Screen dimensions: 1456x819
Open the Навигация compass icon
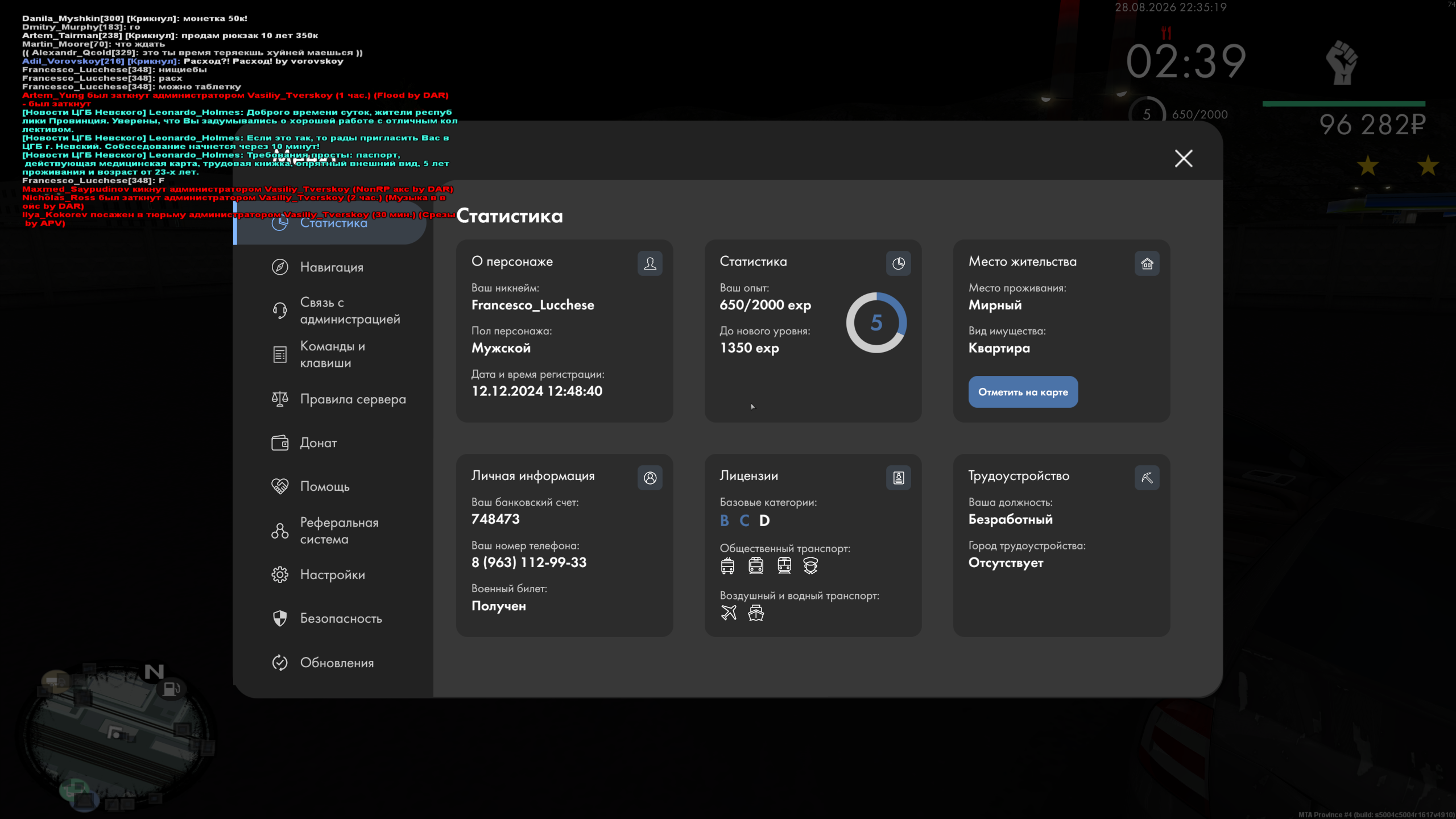pos(280,267)
